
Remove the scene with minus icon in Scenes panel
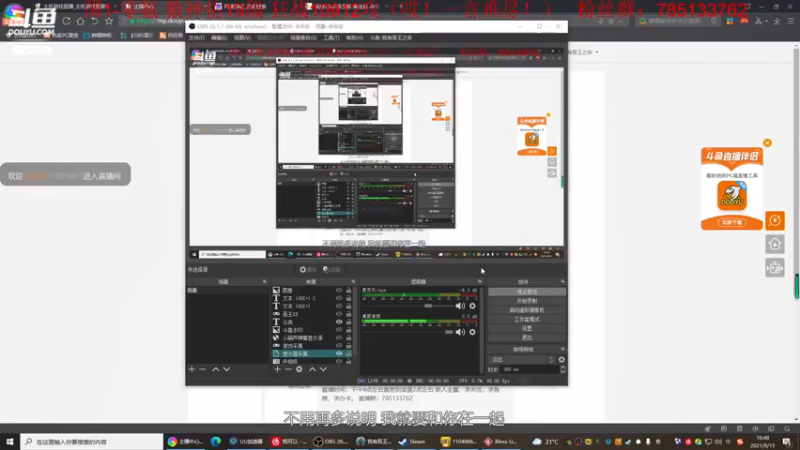(203, 369)
